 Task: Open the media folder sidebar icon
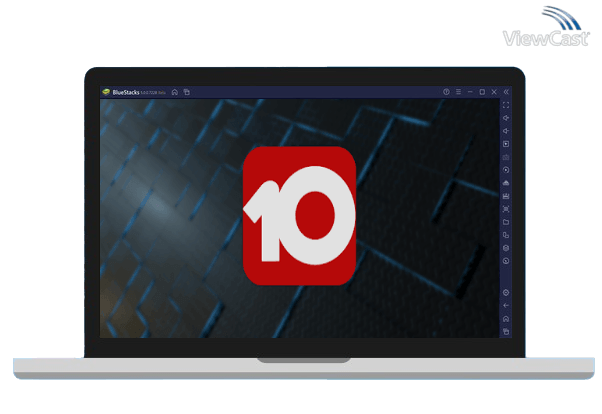tap(506, 222)
